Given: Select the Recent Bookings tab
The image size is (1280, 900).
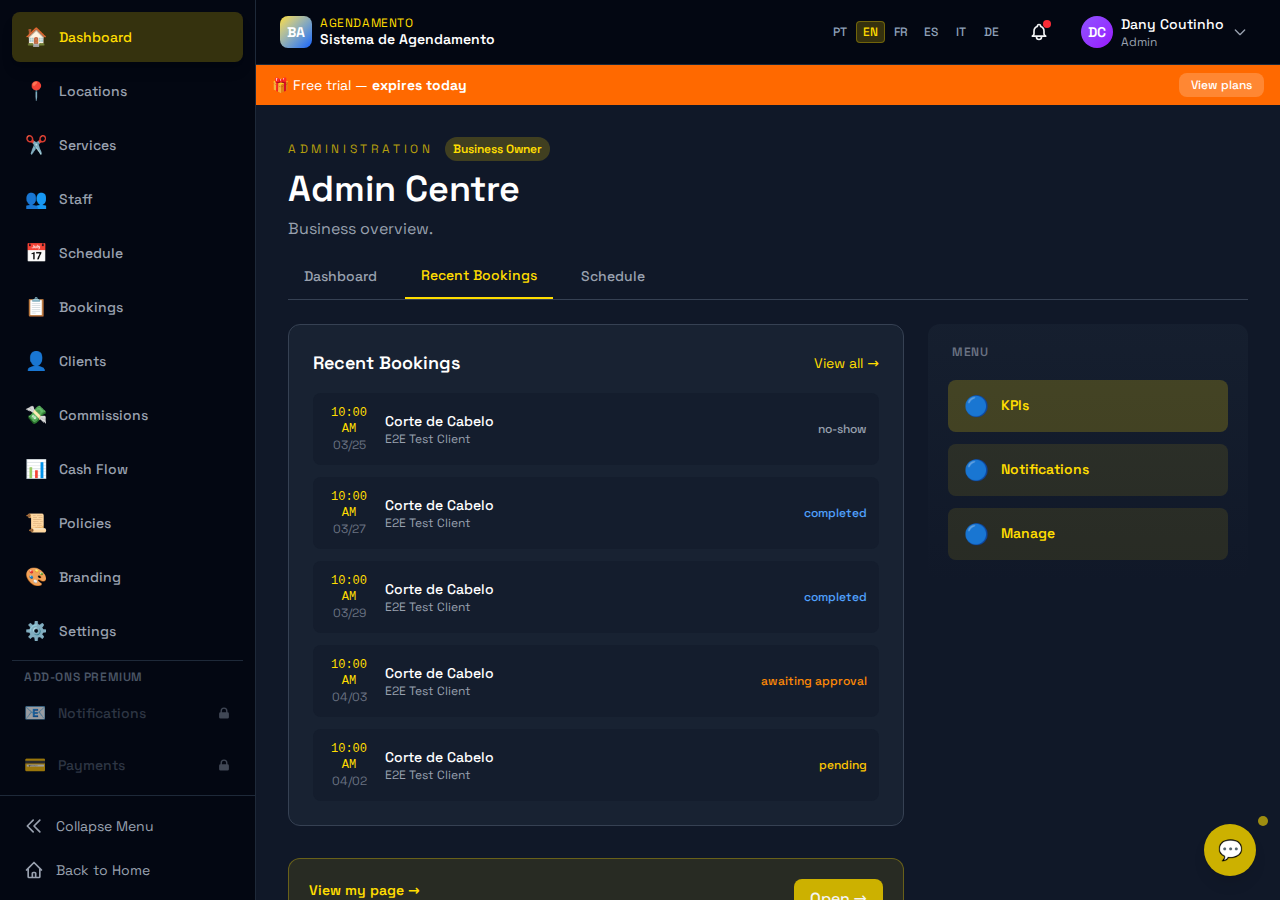Looking at the screenshot, I should 479,276.
